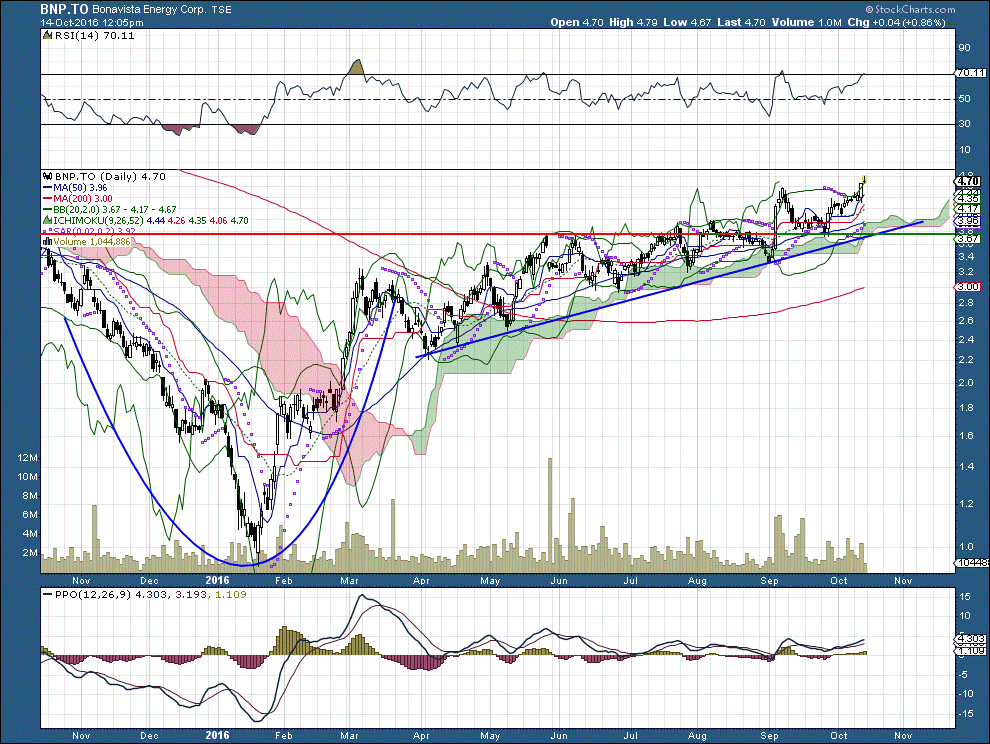This screenshot has height=744, width=990.
Task: Click the Low 4.67 quote value
Action: click(687, 22)
